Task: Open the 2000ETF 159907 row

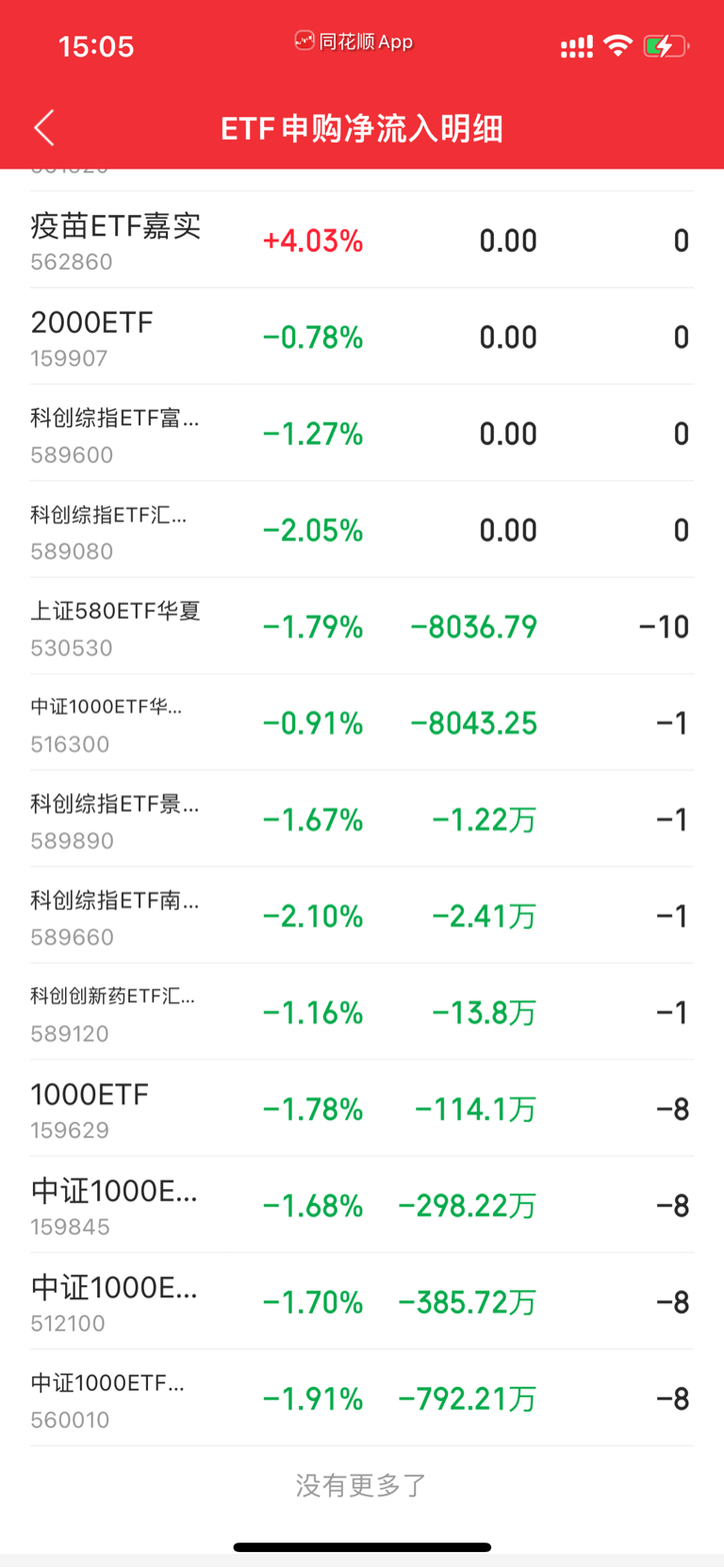Action: 362,338
